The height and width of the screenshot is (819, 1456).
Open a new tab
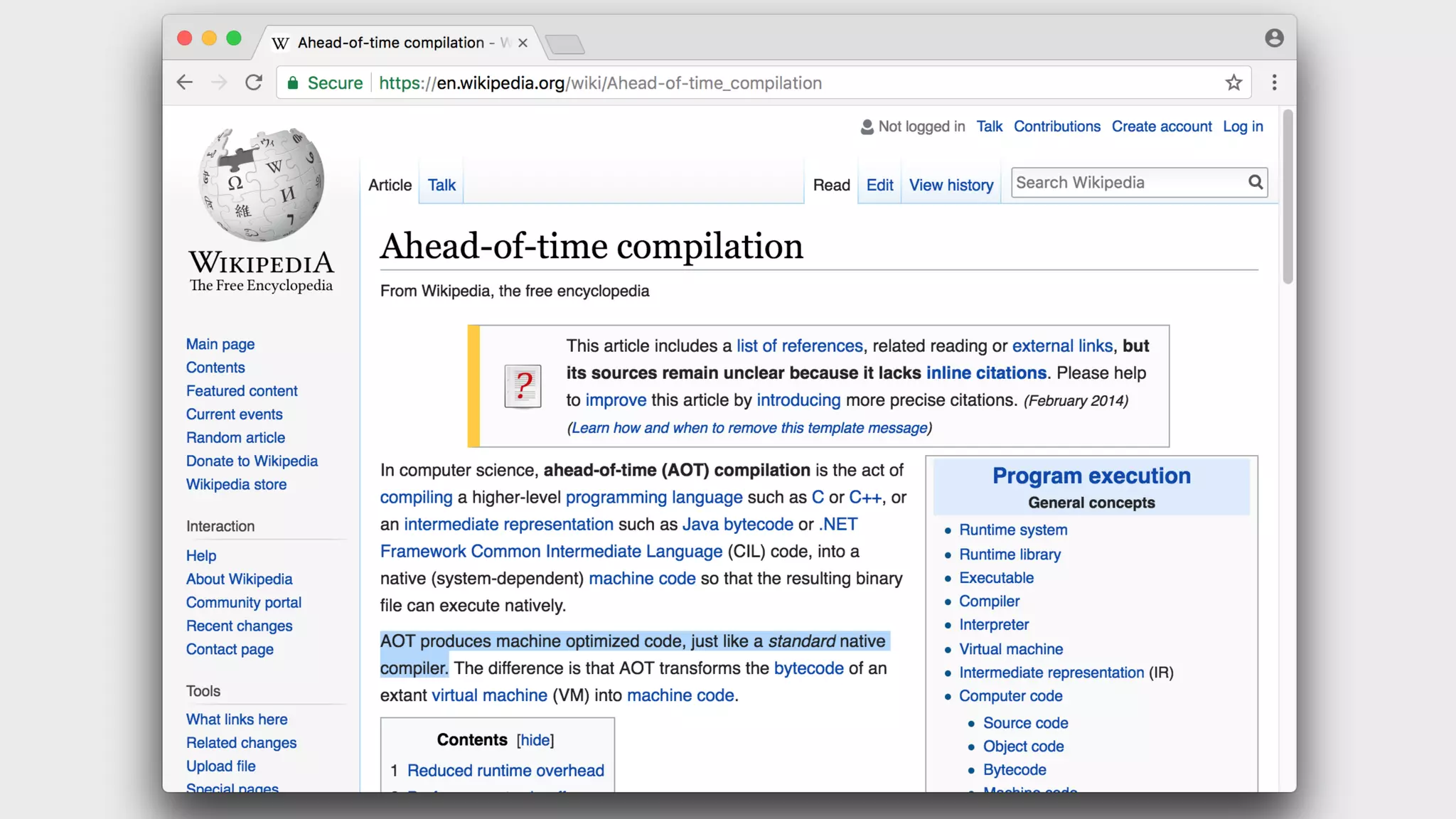point(566,44)
